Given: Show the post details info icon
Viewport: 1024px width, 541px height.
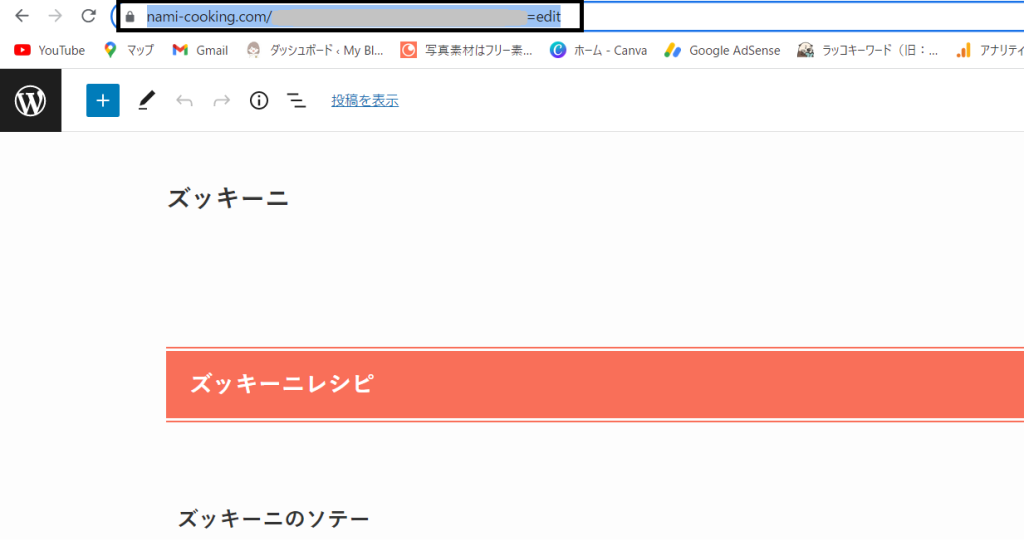Looking at the screenshot, I should [259, 100].
